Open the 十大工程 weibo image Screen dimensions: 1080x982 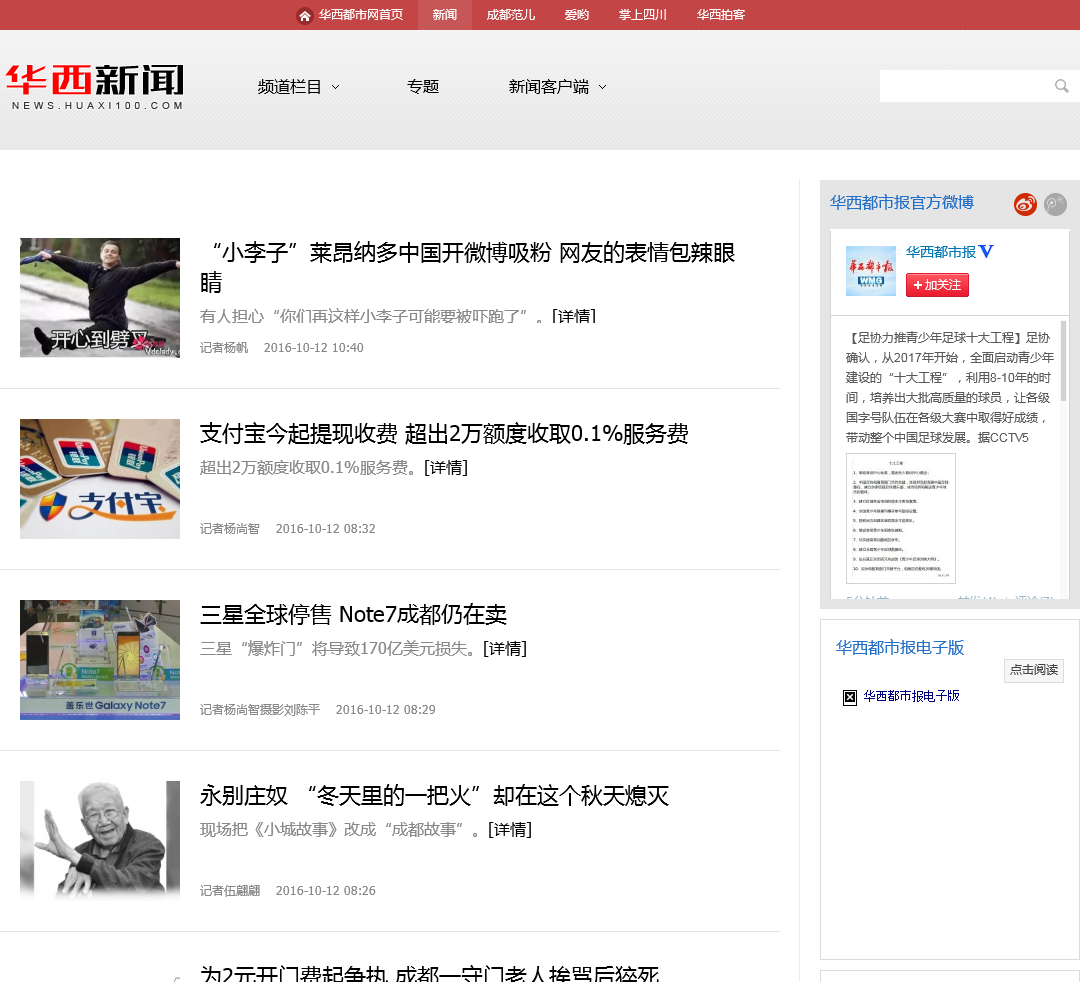[x=900, y=519]
